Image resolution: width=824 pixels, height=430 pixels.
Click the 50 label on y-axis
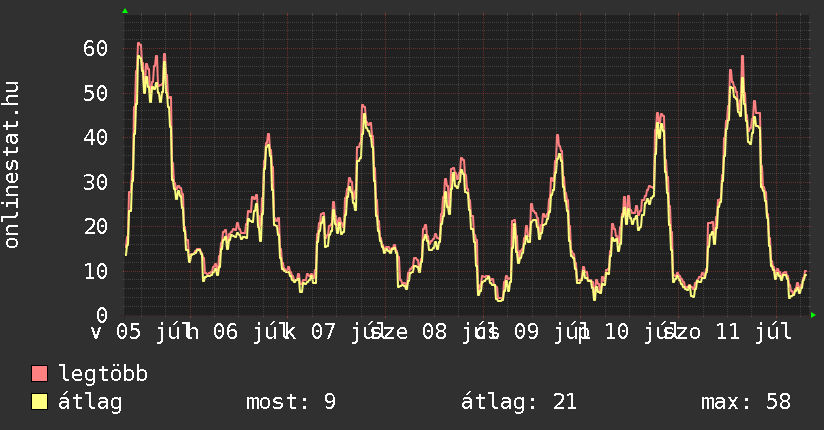95,93
